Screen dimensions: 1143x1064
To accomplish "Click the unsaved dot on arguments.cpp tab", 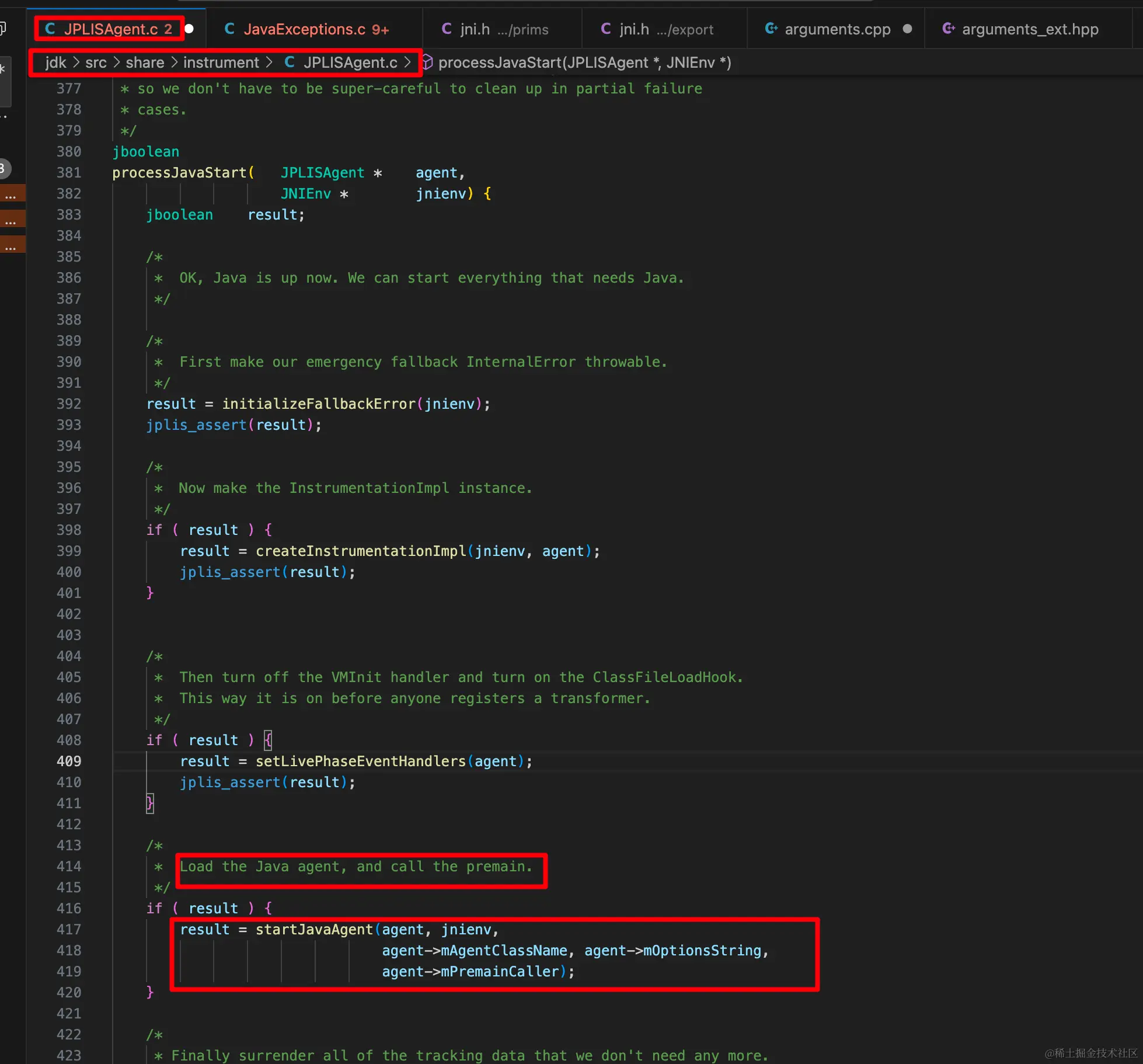I will pyautogui.click(x=907, y=29).
